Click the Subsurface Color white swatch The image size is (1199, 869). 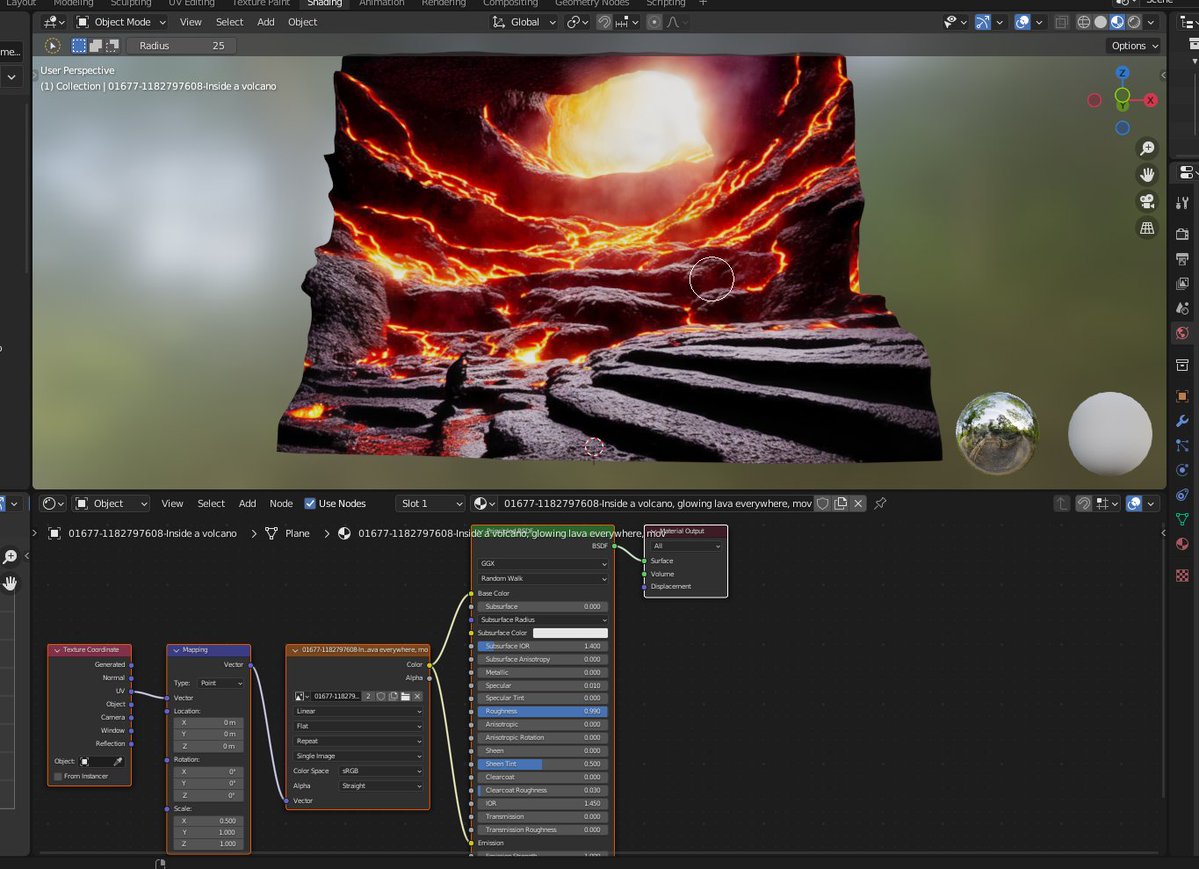pos(570,633)
